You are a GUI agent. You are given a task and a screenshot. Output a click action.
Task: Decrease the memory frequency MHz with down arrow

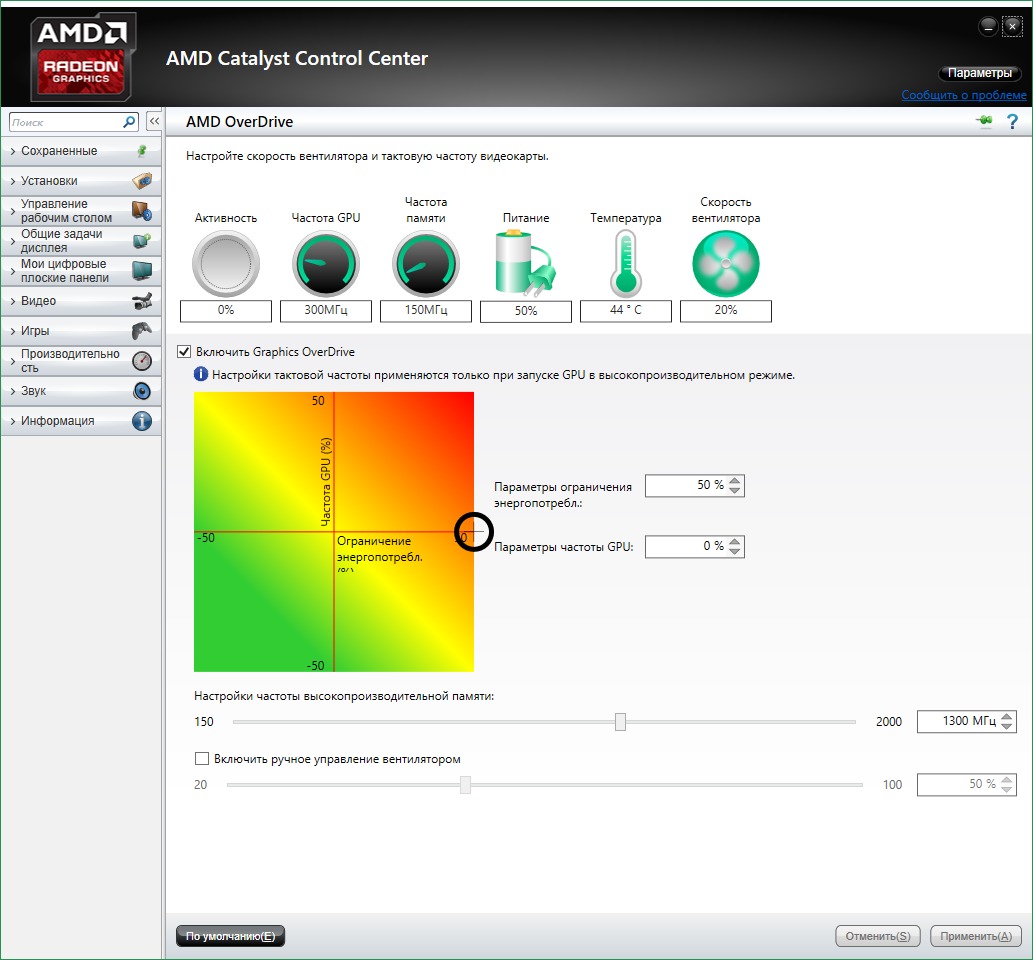coord(1007,726)
